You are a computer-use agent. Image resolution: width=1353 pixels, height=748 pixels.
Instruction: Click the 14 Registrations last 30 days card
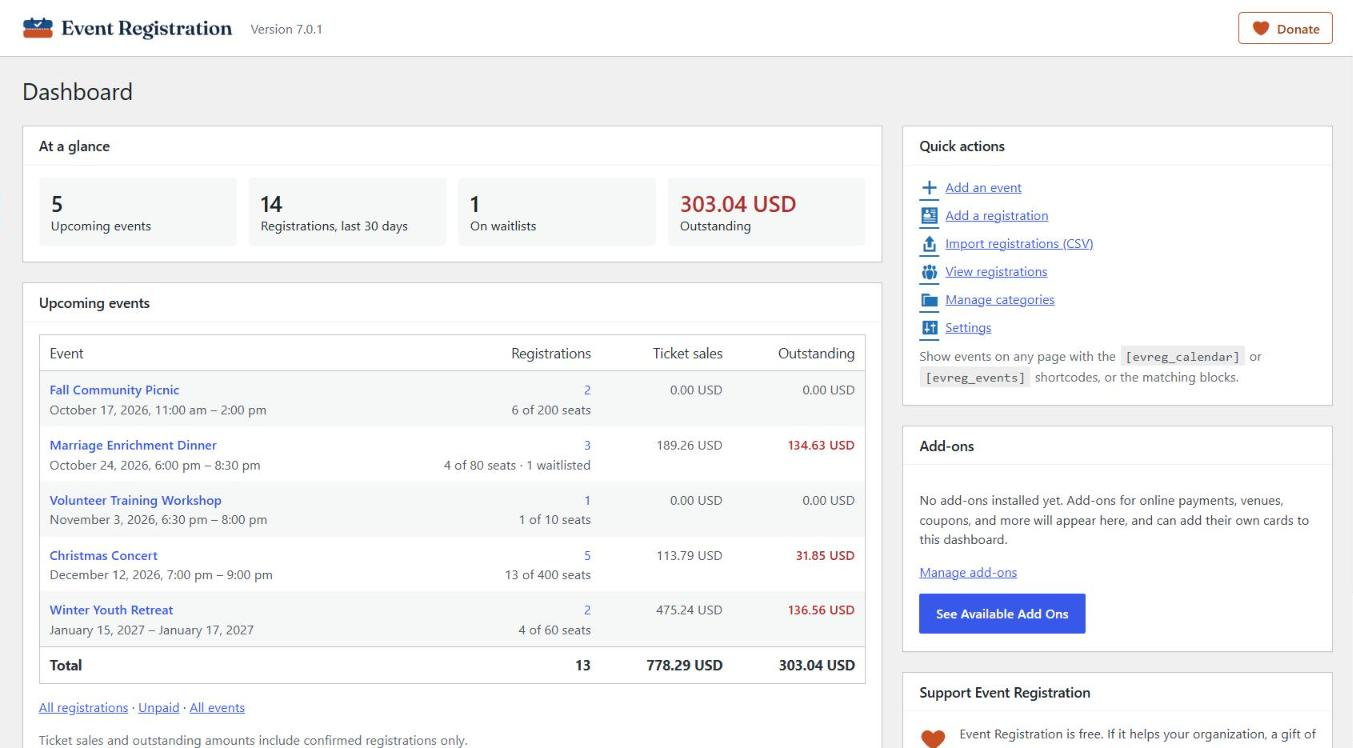(347, 212)
